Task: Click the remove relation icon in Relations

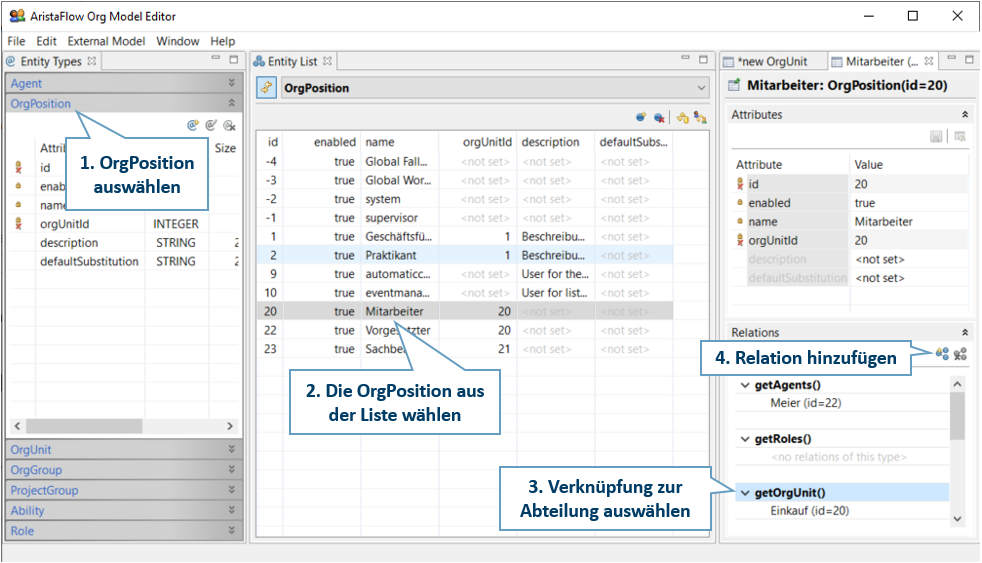Action: point(960,354)
